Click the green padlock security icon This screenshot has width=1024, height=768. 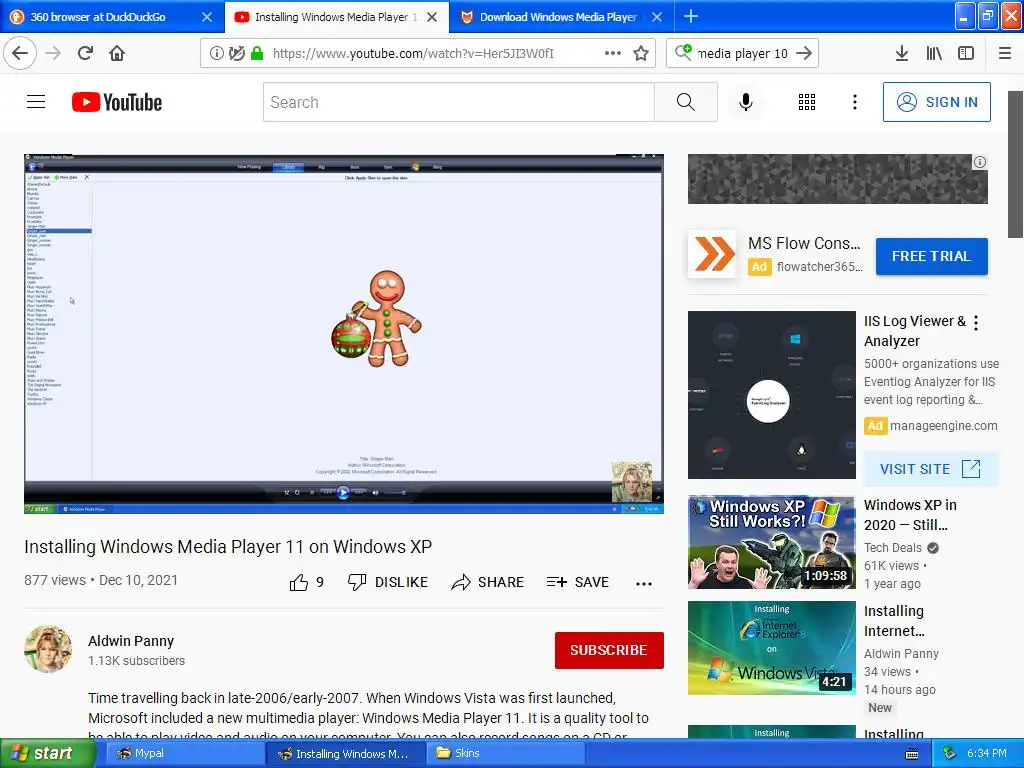pyautogui.click(x=257, y=53)
